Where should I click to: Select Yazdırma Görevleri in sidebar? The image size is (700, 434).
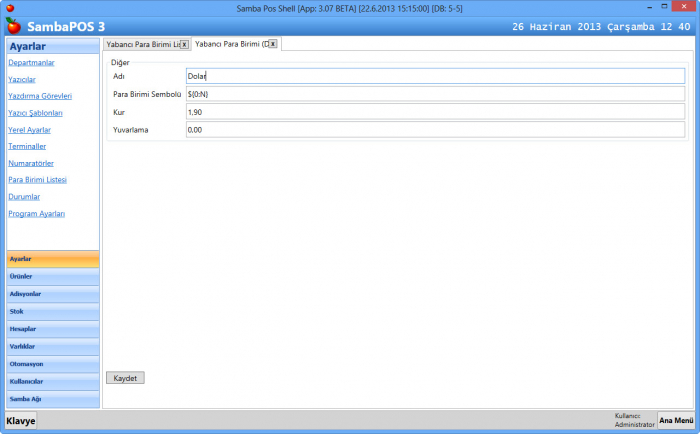[40, 96]
